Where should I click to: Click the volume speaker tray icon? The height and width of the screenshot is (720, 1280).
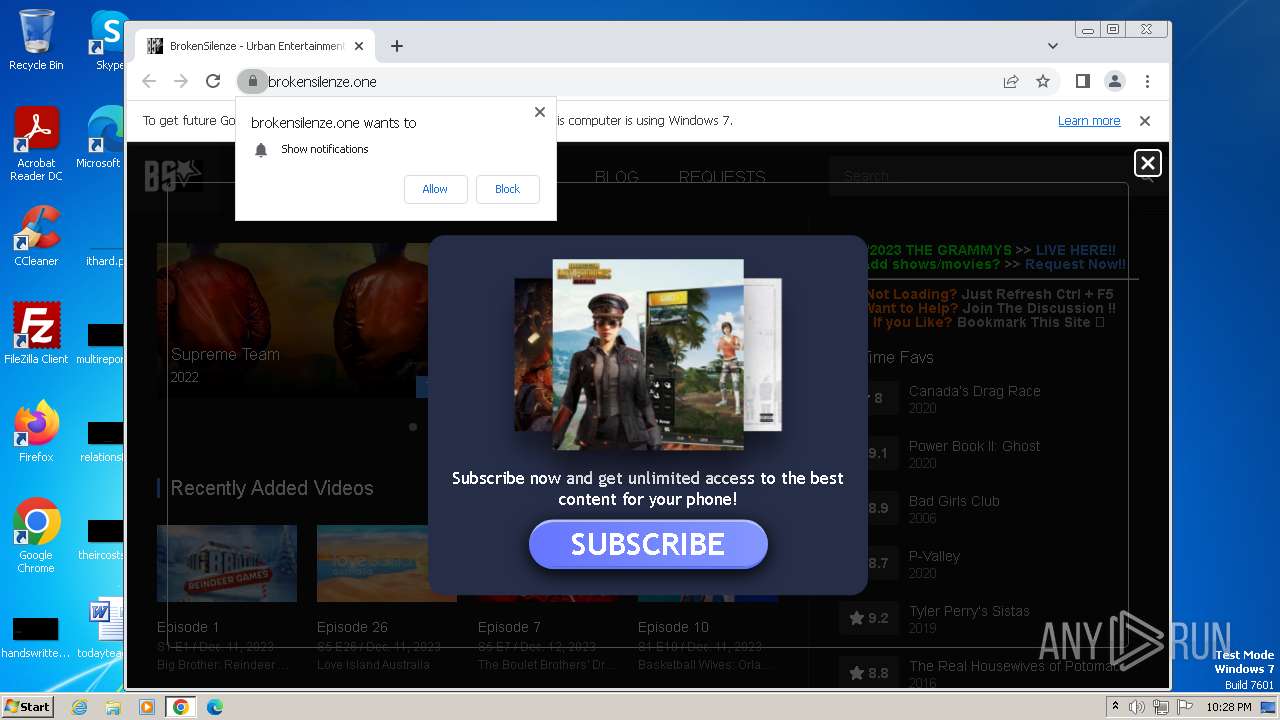1137,707
